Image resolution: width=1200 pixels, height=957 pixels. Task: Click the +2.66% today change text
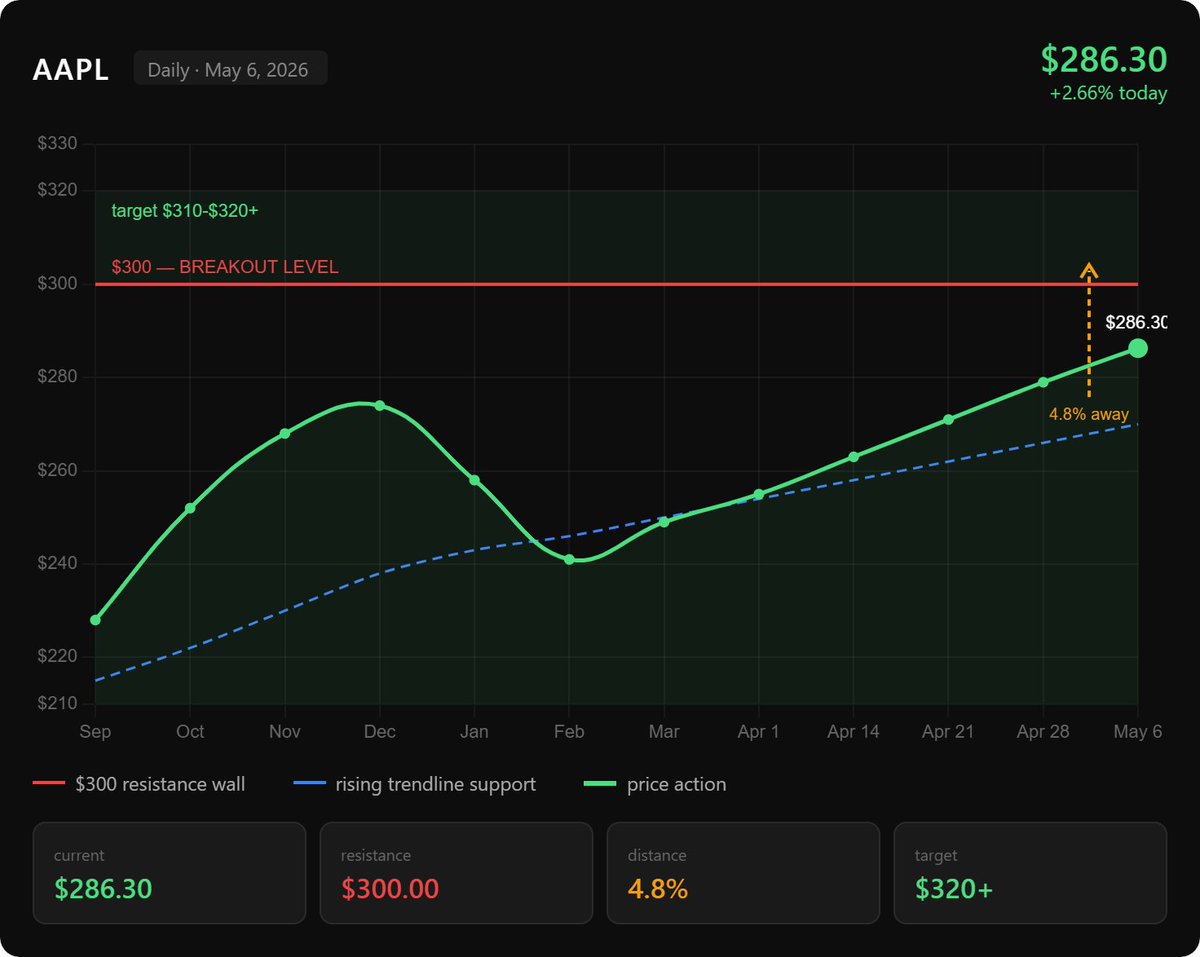click(x=1108, y=93)
